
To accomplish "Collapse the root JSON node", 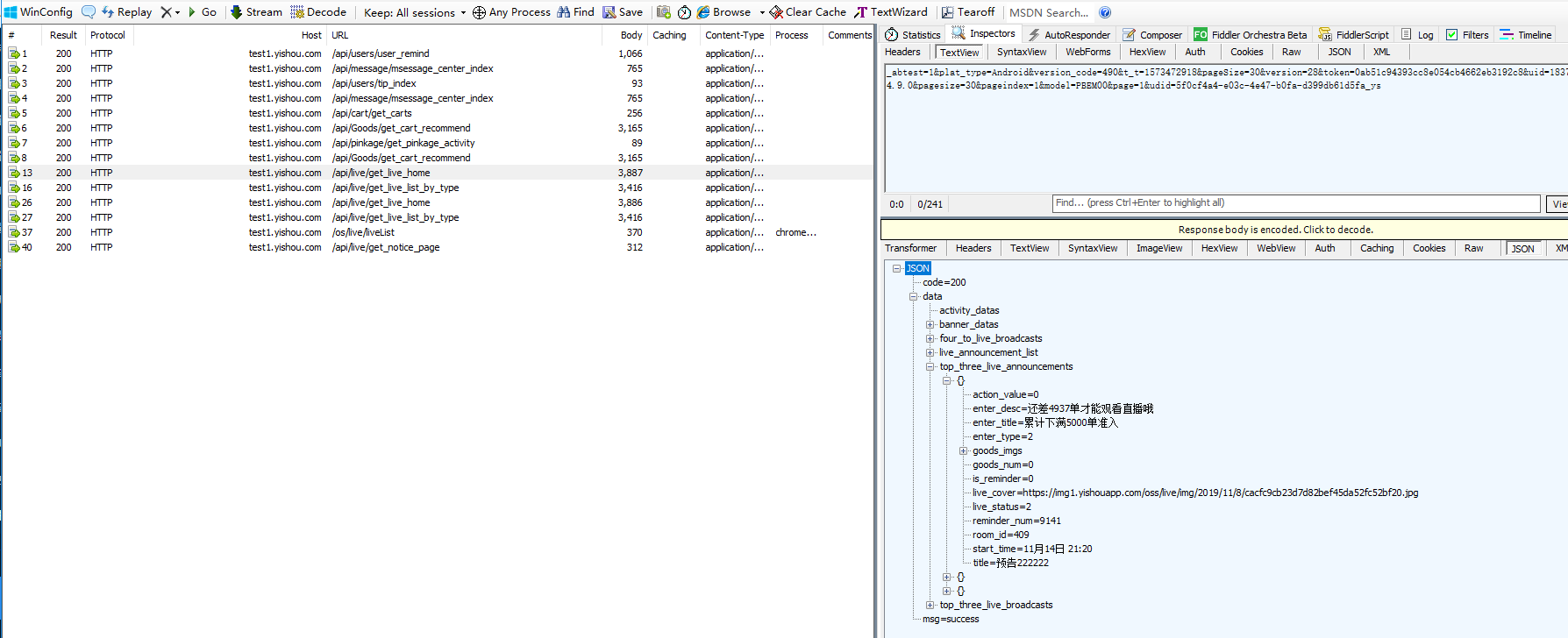I will point(896,268).
